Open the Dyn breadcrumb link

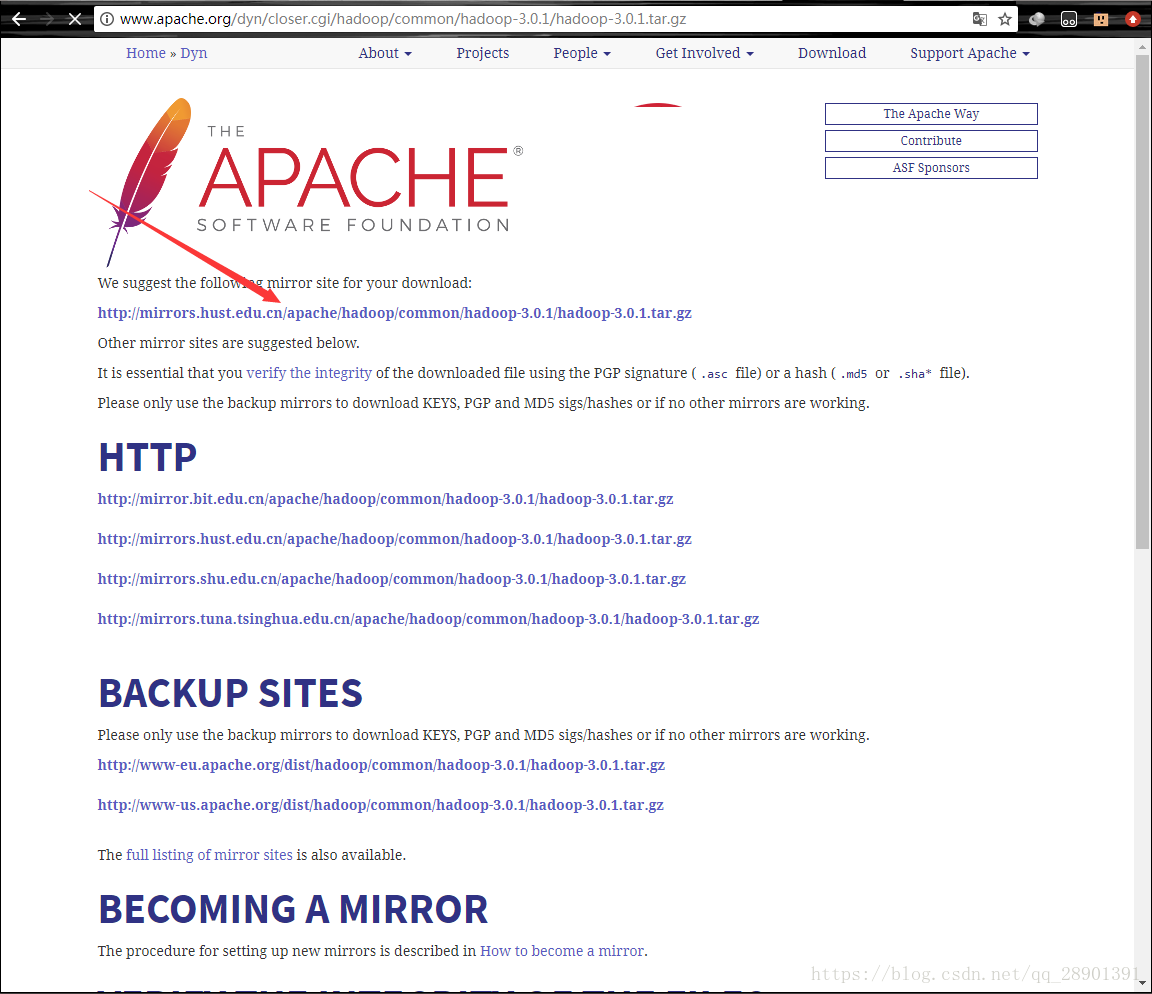pyautogui.click(x=194, y=53)
